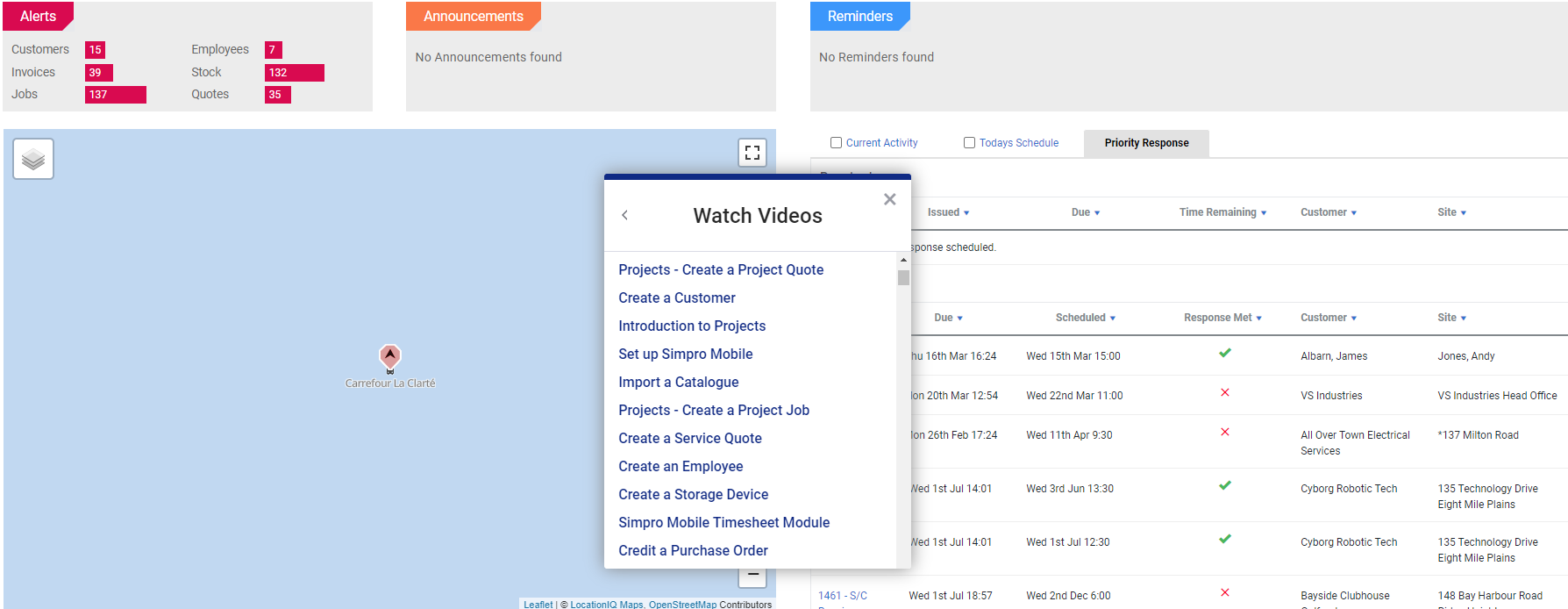The width and height of the screenshot is (1568, 609).
Task: Click the video list scroll up arrow
Action: tap(903, 260)
